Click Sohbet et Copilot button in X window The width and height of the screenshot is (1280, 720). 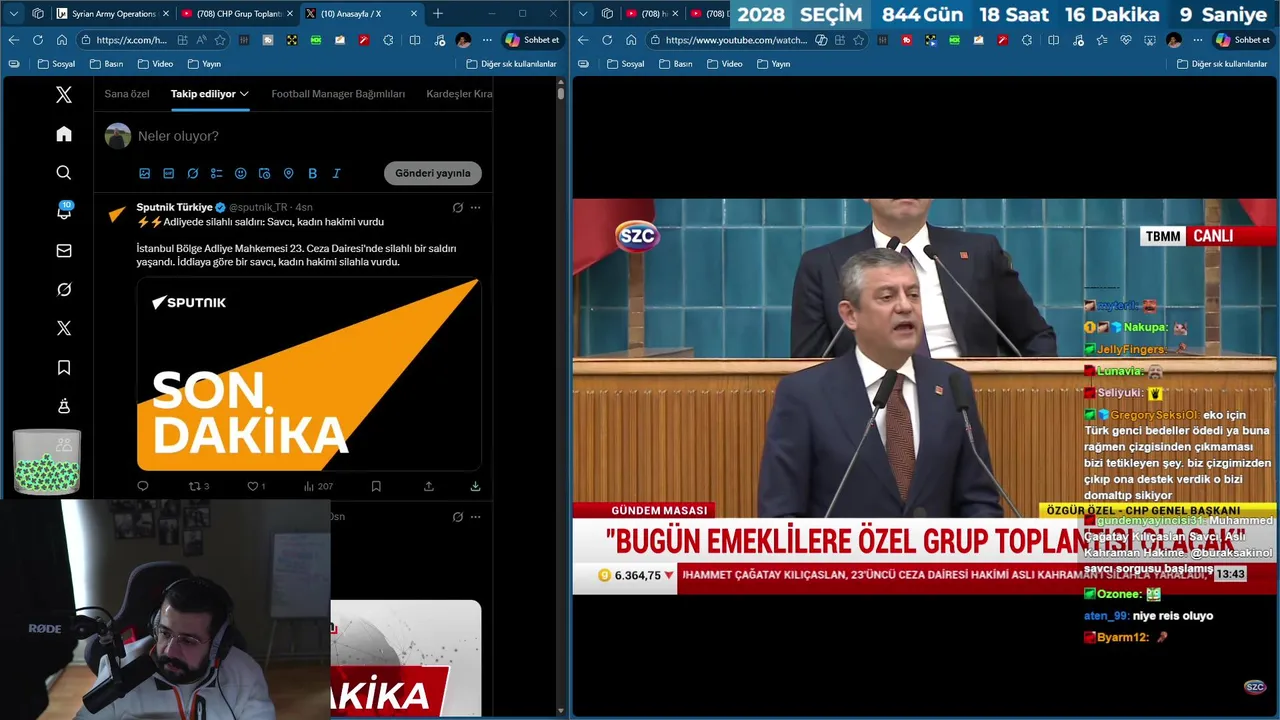(532, 40)
